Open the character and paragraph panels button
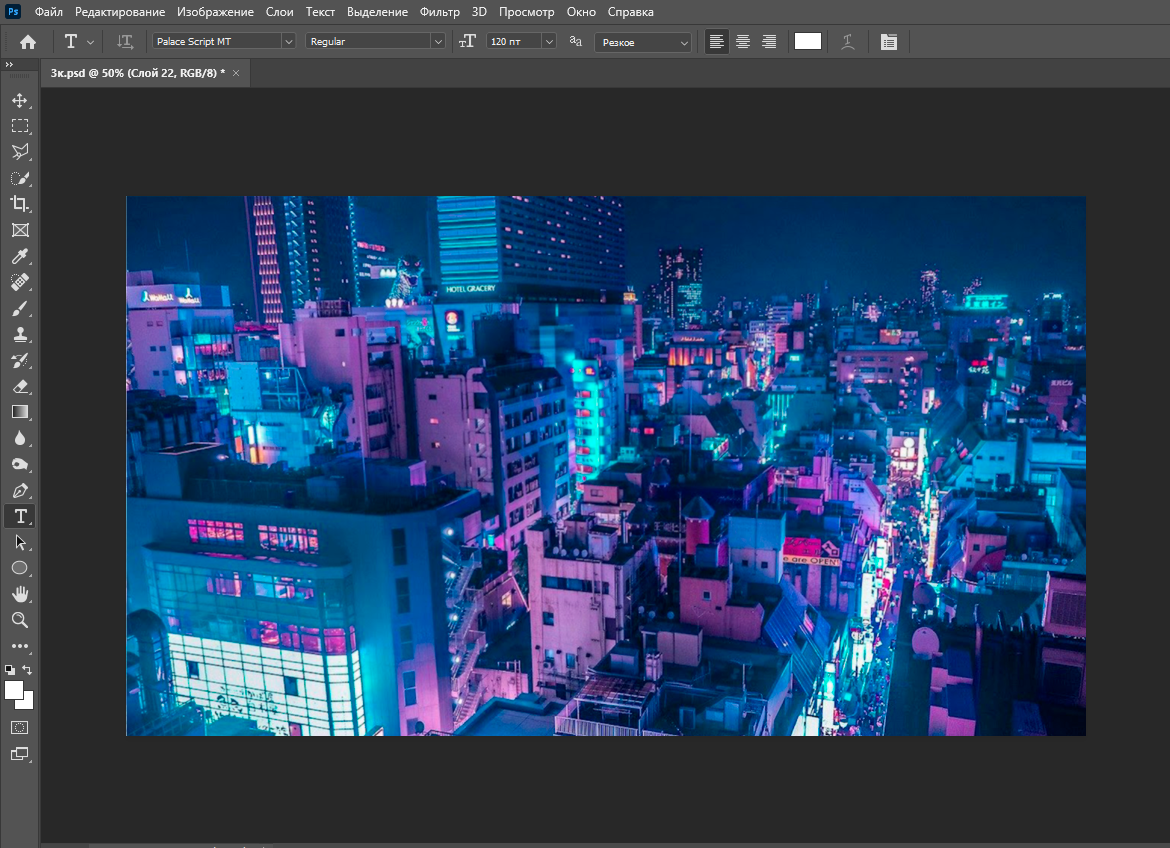This screenshot has height=848, width=1170. click(x=888, y=42)
